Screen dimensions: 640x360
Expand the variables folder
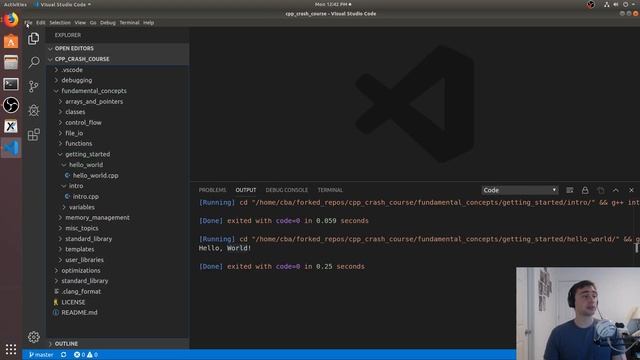click(x=118, y=207)
